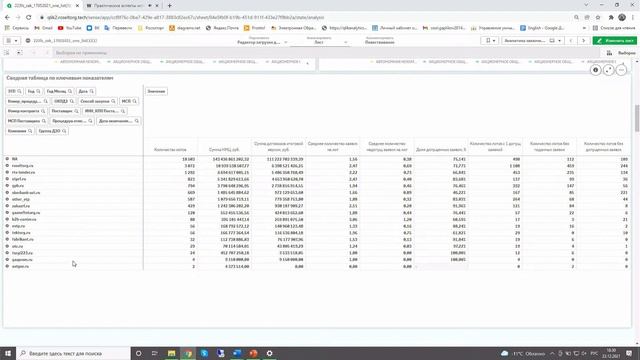Open Task View on the taskbar
Image resolution: width=640 pixels, height=360 pixels.
pyautogui.click(x=155, y=353)
